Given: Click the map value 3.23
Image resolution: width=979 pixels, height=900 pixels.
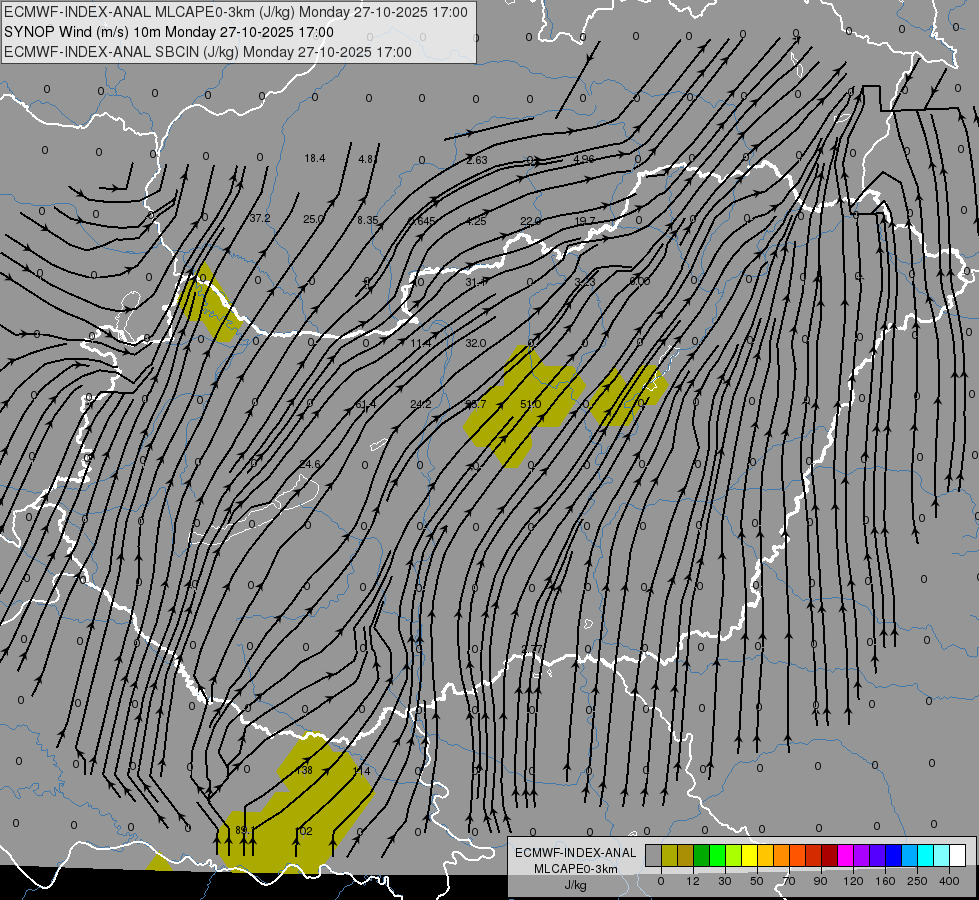Looking at the screenshot, I should point(585,283).
